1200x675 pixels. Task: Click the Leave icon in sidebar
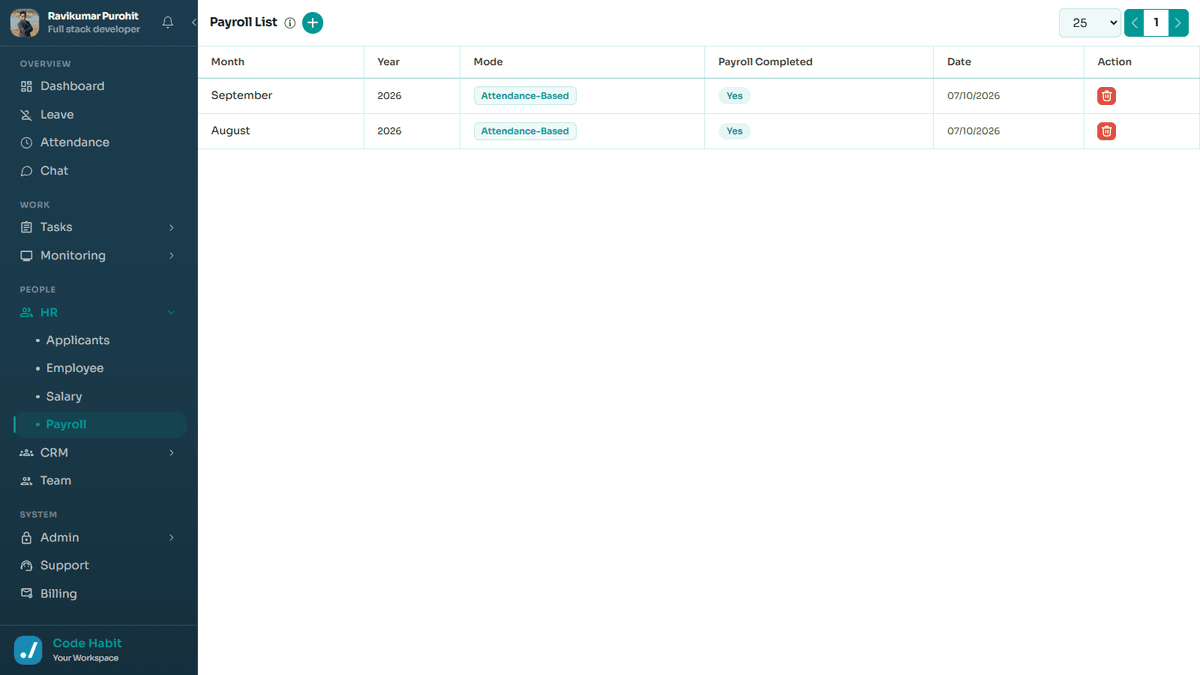click(27, 115)
